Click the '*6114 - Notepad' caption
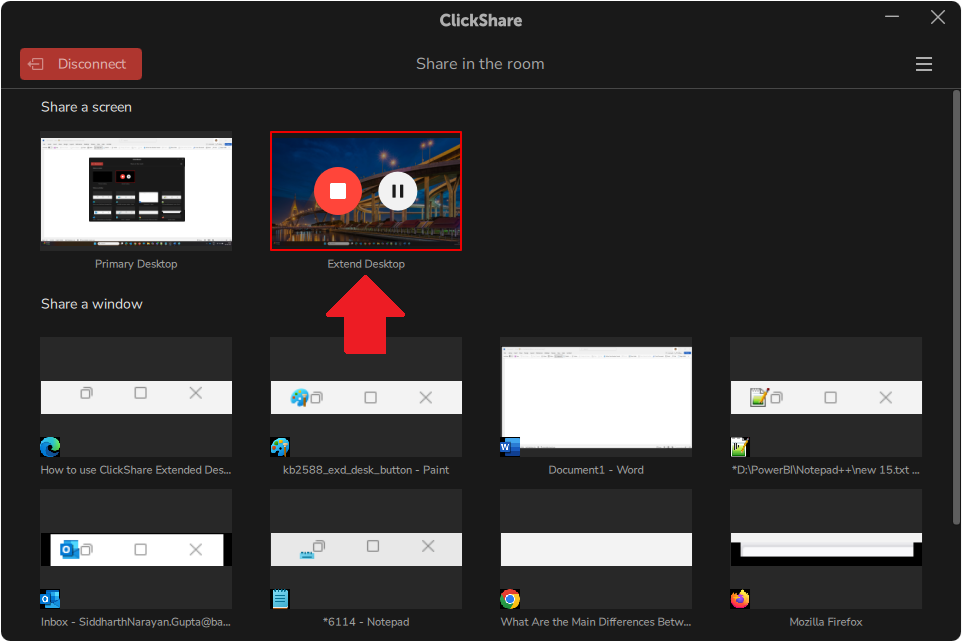 (x=366, y=622)
